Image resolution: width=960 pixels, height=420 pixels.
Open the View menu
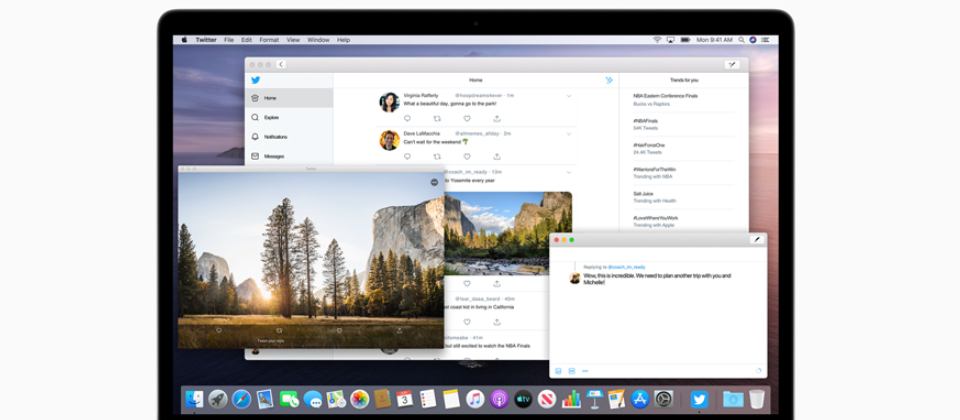(x=293, y=40)
